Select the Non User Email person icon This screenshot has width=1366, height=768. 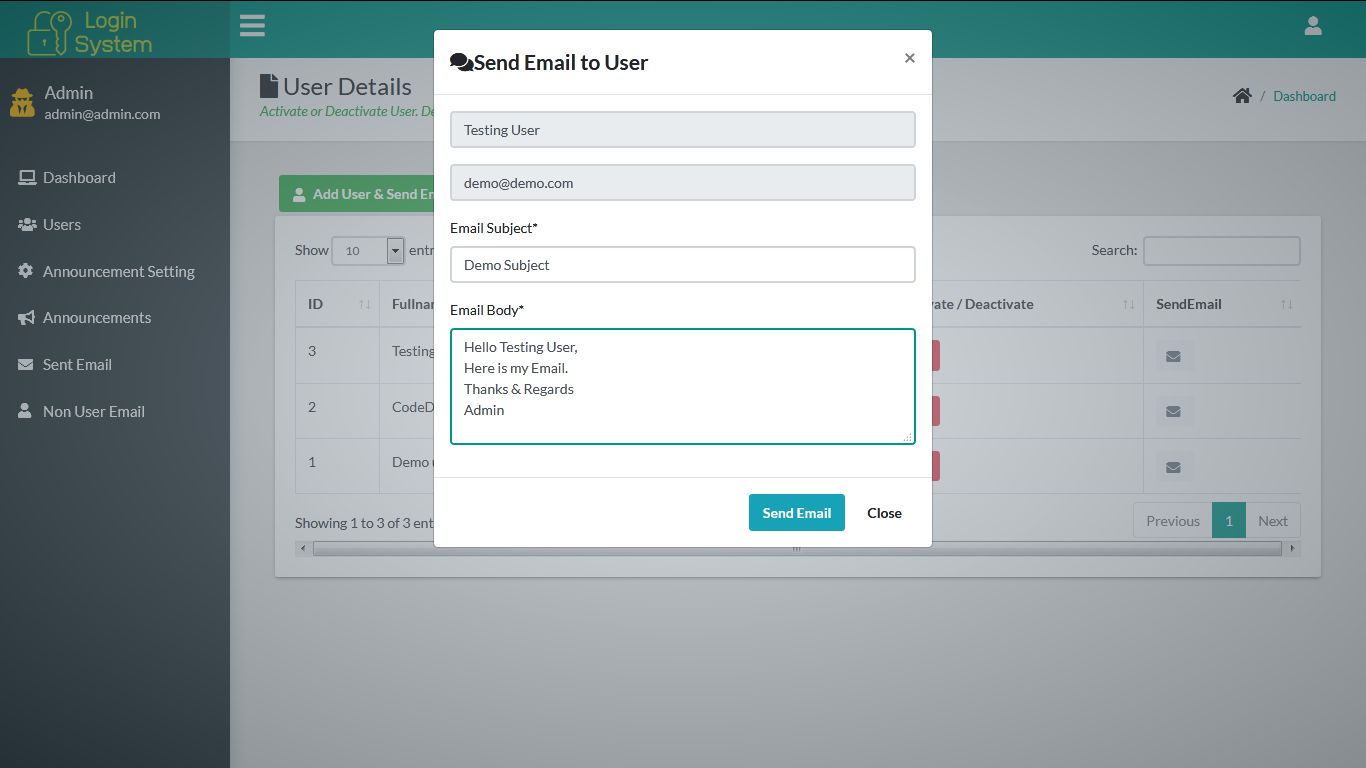(x=27, y=411)
